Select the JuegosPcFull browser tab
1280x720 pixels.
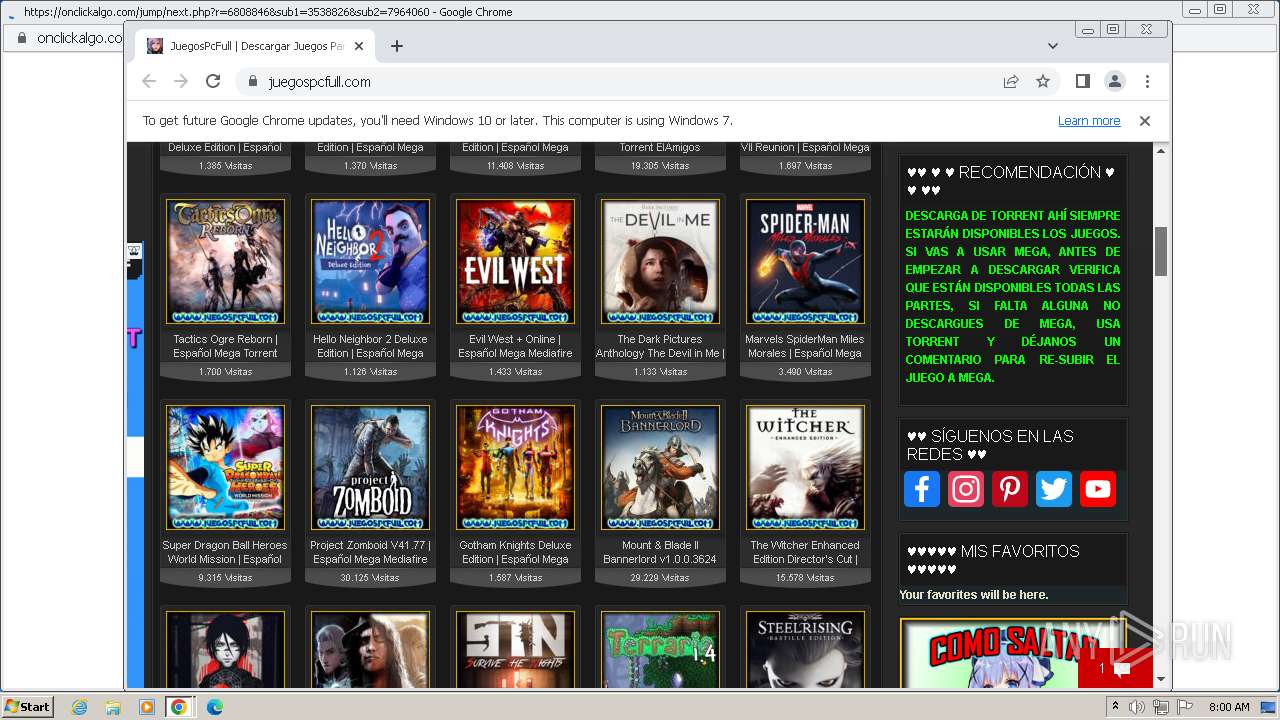click(255, 46)
